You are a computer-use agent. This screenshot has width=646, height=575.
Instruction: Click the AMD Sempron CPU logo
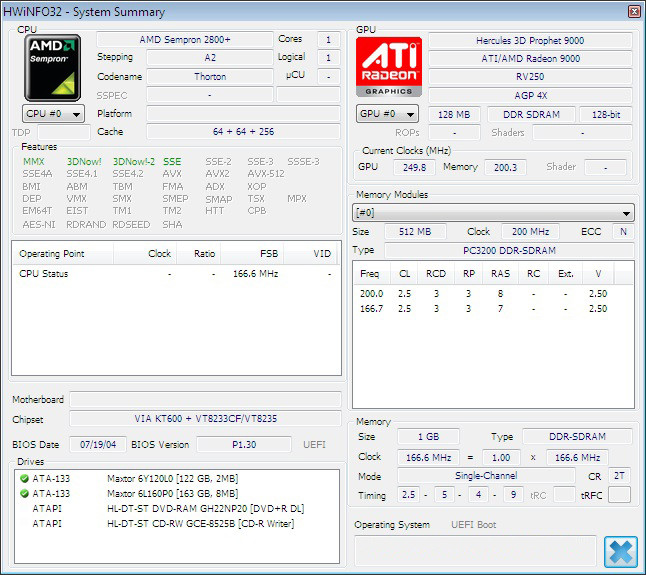(x=52, y=68)
